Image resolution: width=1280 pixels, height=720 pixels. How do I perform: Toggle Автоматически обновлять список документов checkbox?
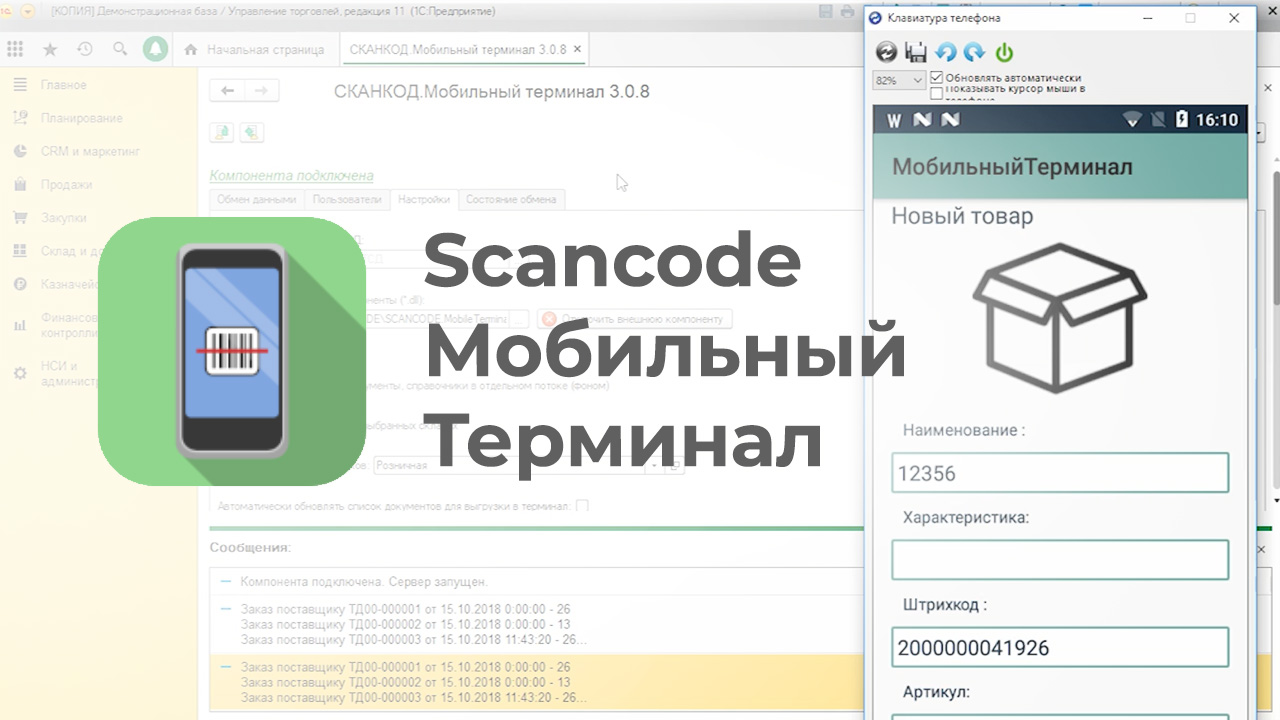[x=582, y=506]
